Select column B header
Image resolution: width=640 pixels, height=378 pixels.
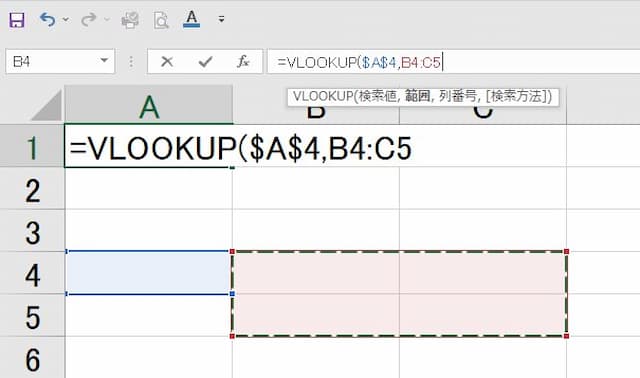coord(316,114)
